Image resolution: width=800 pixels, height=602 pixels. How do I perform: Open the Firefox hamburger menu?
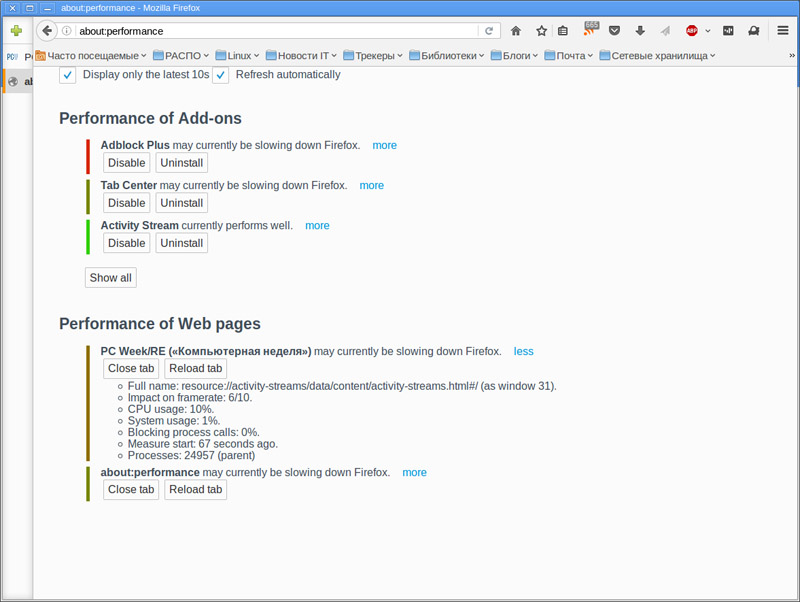[783, 31]
